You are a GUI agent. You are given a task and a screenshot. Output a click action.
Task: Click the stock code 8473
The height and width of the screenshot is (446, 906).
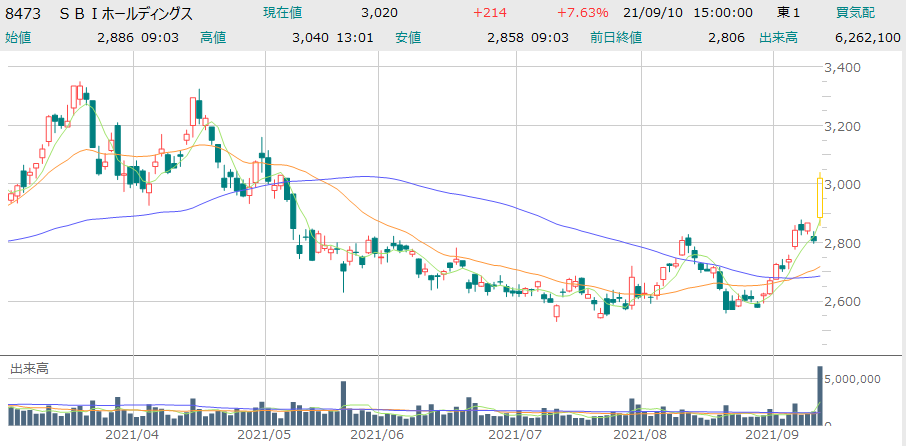pos(25,14)
